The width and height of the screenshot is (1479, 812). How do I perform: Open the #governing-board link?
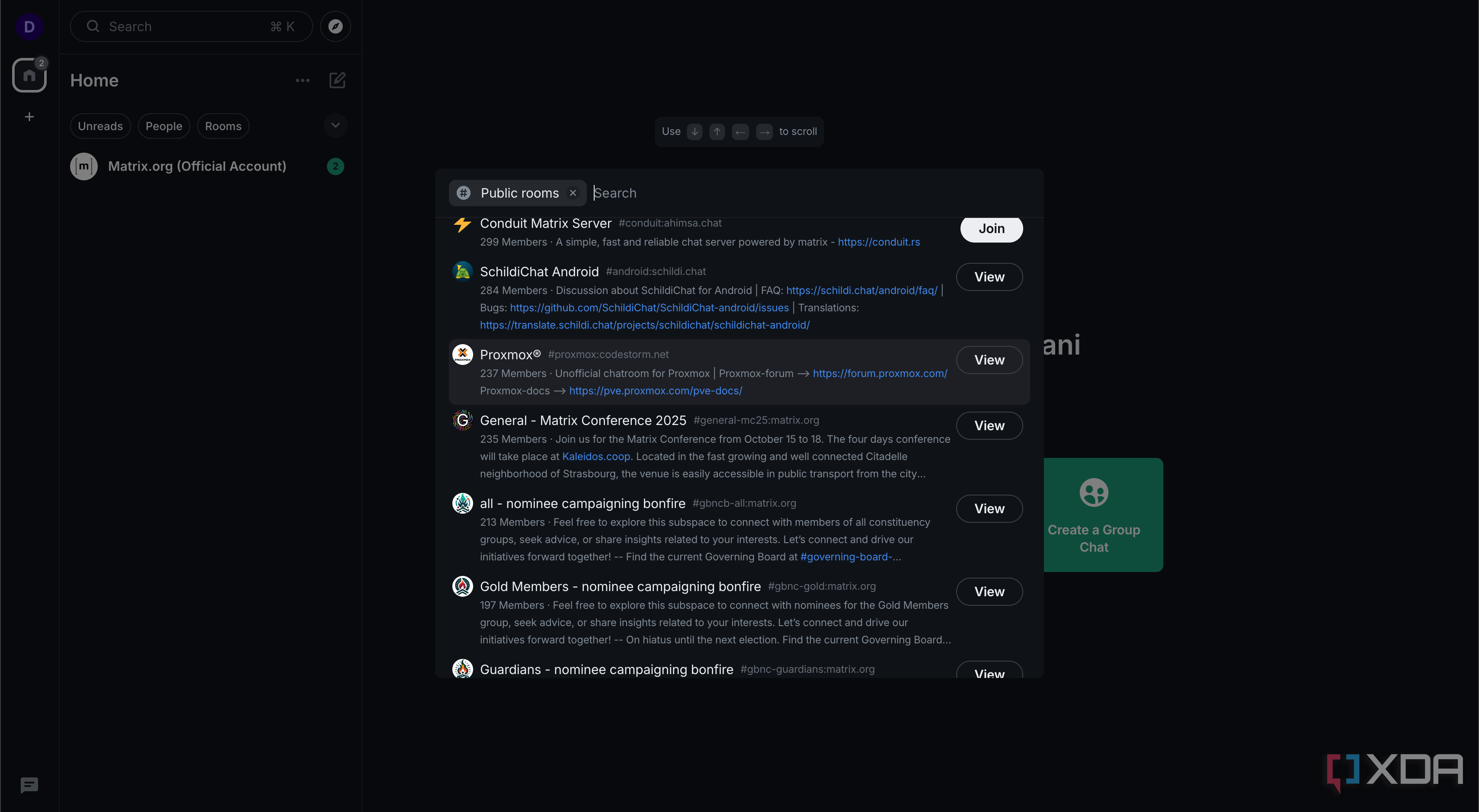pos(846,556)
